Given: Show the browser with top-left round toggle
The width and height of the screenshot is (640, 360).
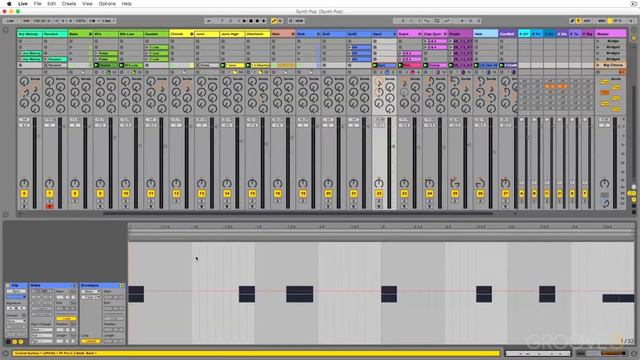Looking at the screenshot, I should [6, 30].
